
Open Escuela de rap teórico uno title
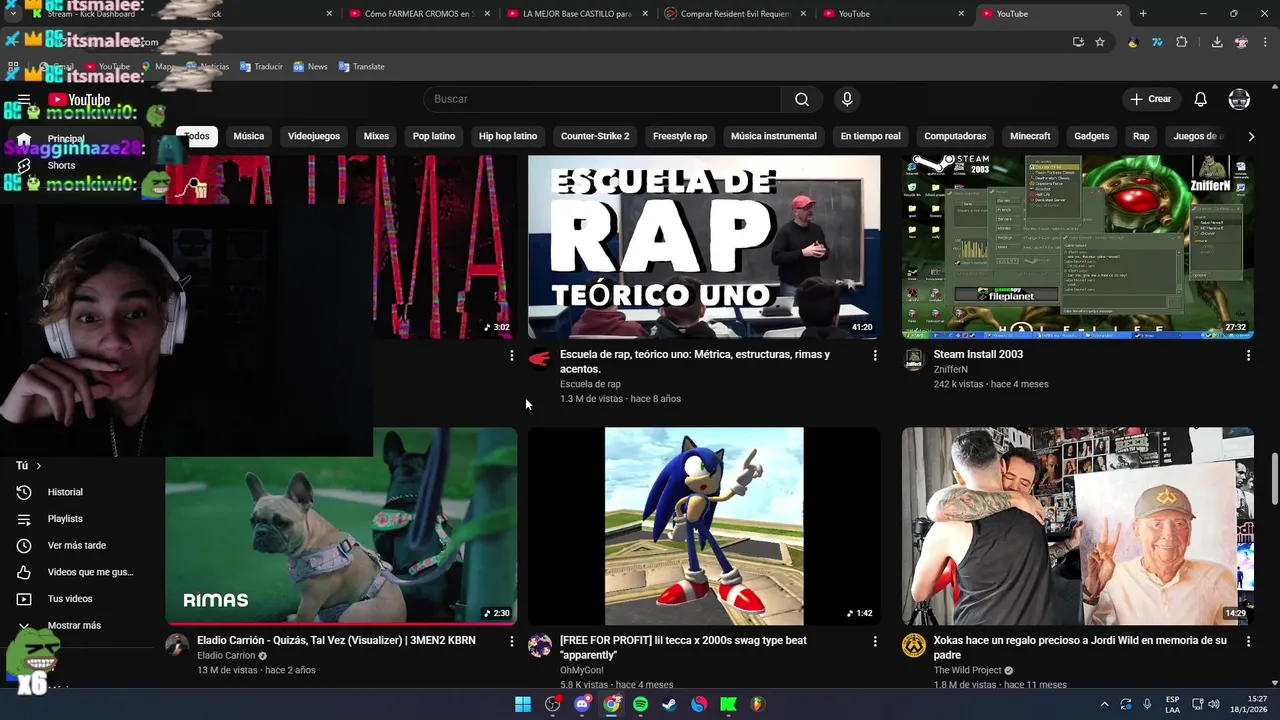coord(696,361)
